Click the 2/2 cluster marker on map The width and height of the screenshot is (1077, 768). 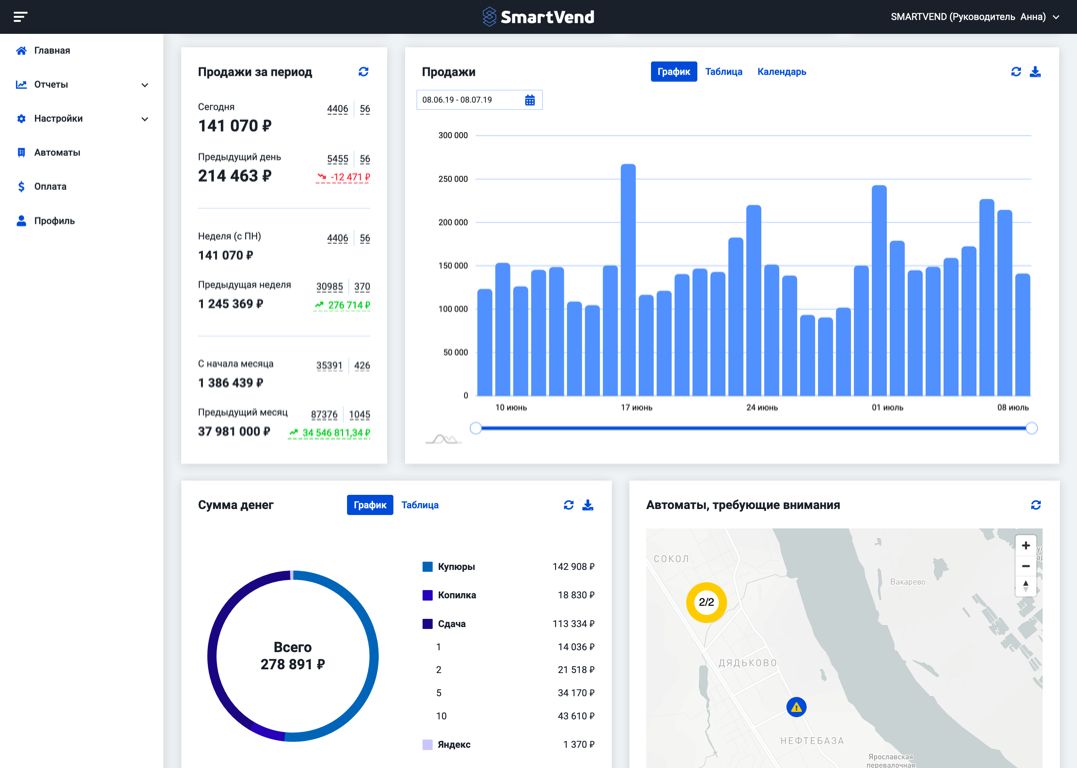click(x=706, y=602)
